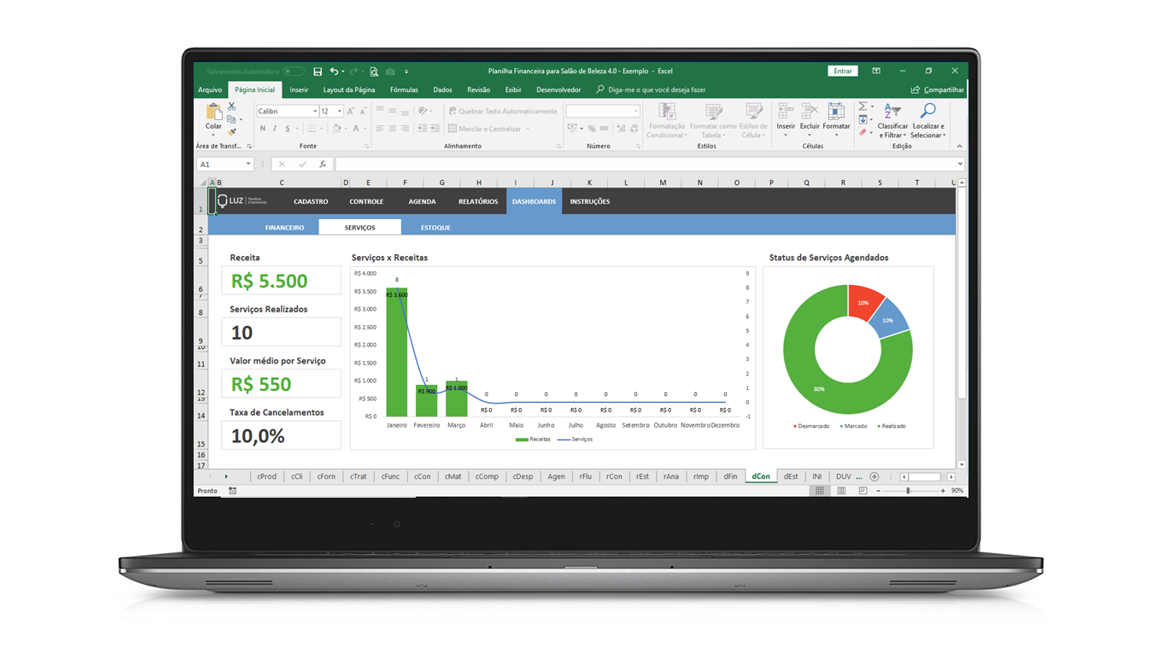
Task: Open Localizar e Selecionar
Action: [x=927, y=121]
